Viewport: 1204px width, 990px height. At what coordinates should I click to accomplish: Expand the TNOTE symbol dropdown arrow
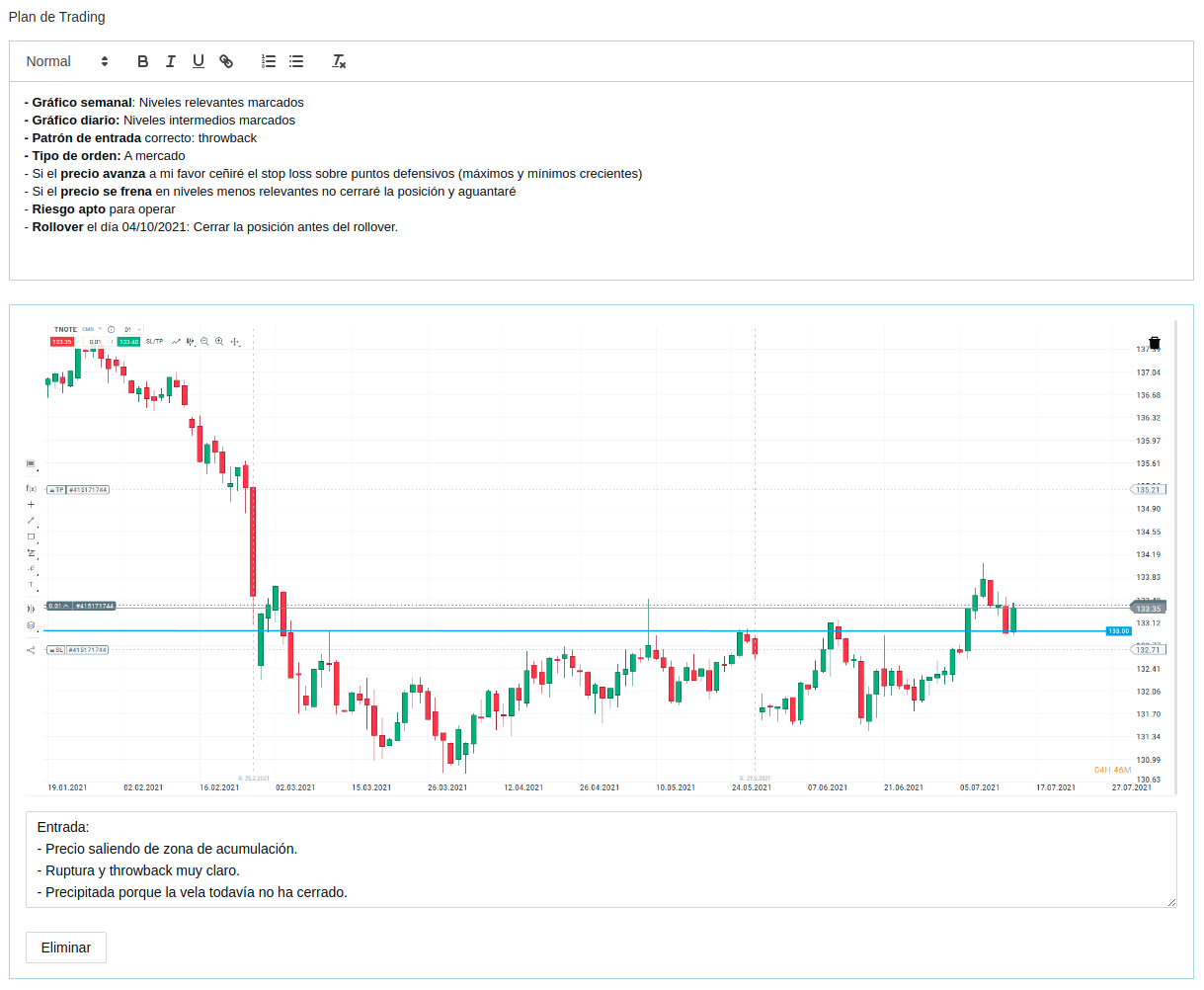tap(100, 329)
